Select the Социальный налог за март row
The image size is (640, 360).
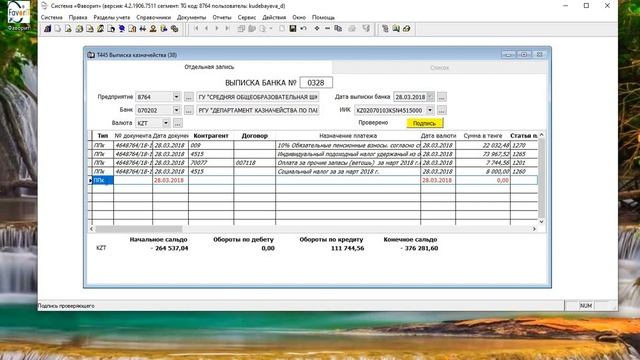[x=313, y=171]
